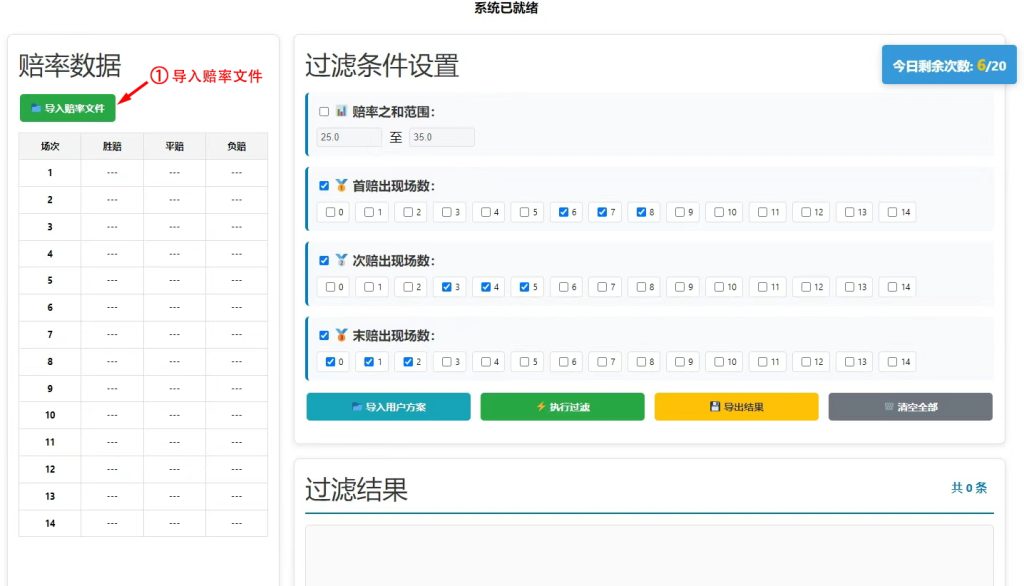Uncheck the 末赔出现场数 filter checkbox
This screenshot has height=586, width=1024.
click(x=324, y=336)
